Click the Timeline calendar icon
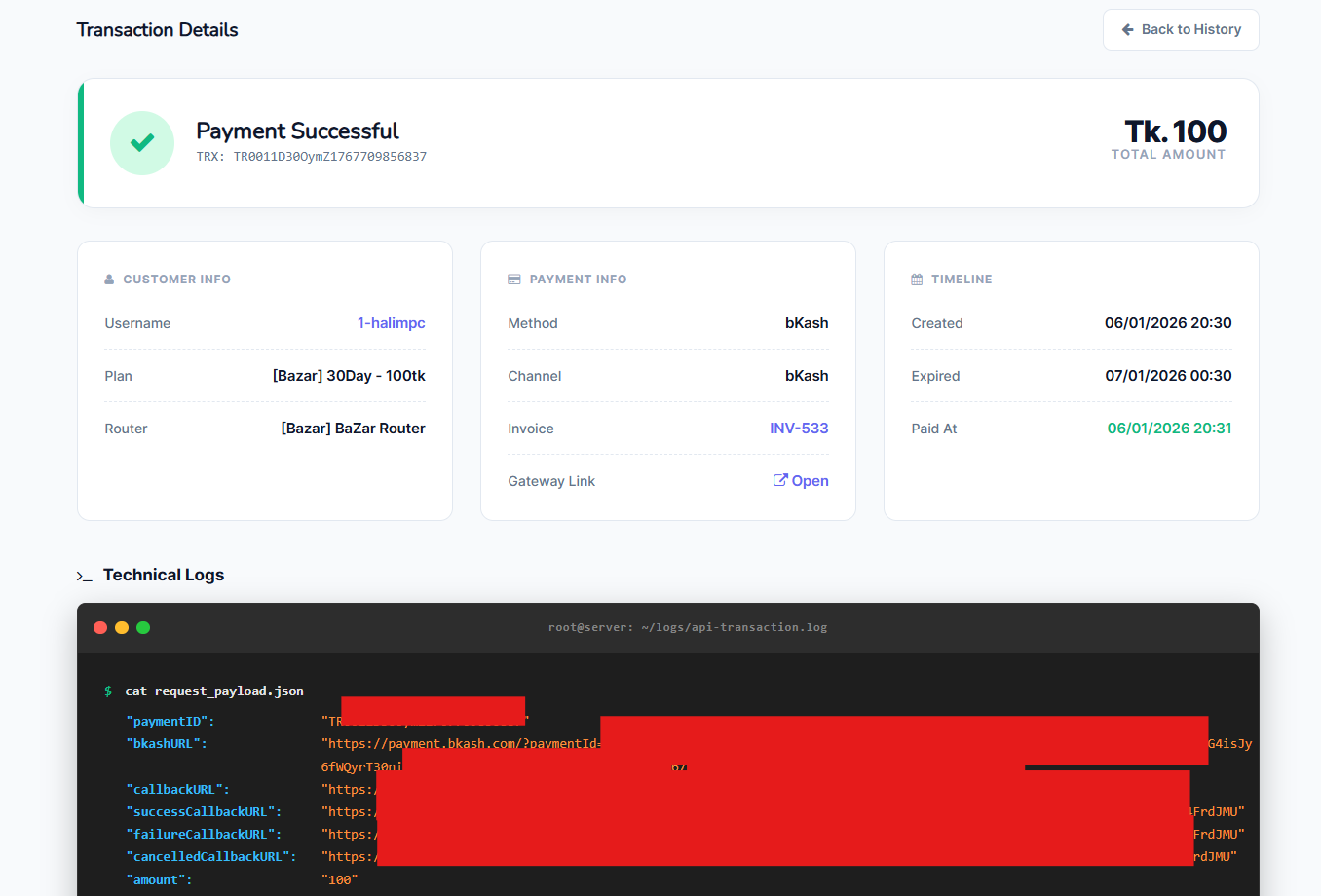The image size is (1321, 896). (x=917, y=280)
